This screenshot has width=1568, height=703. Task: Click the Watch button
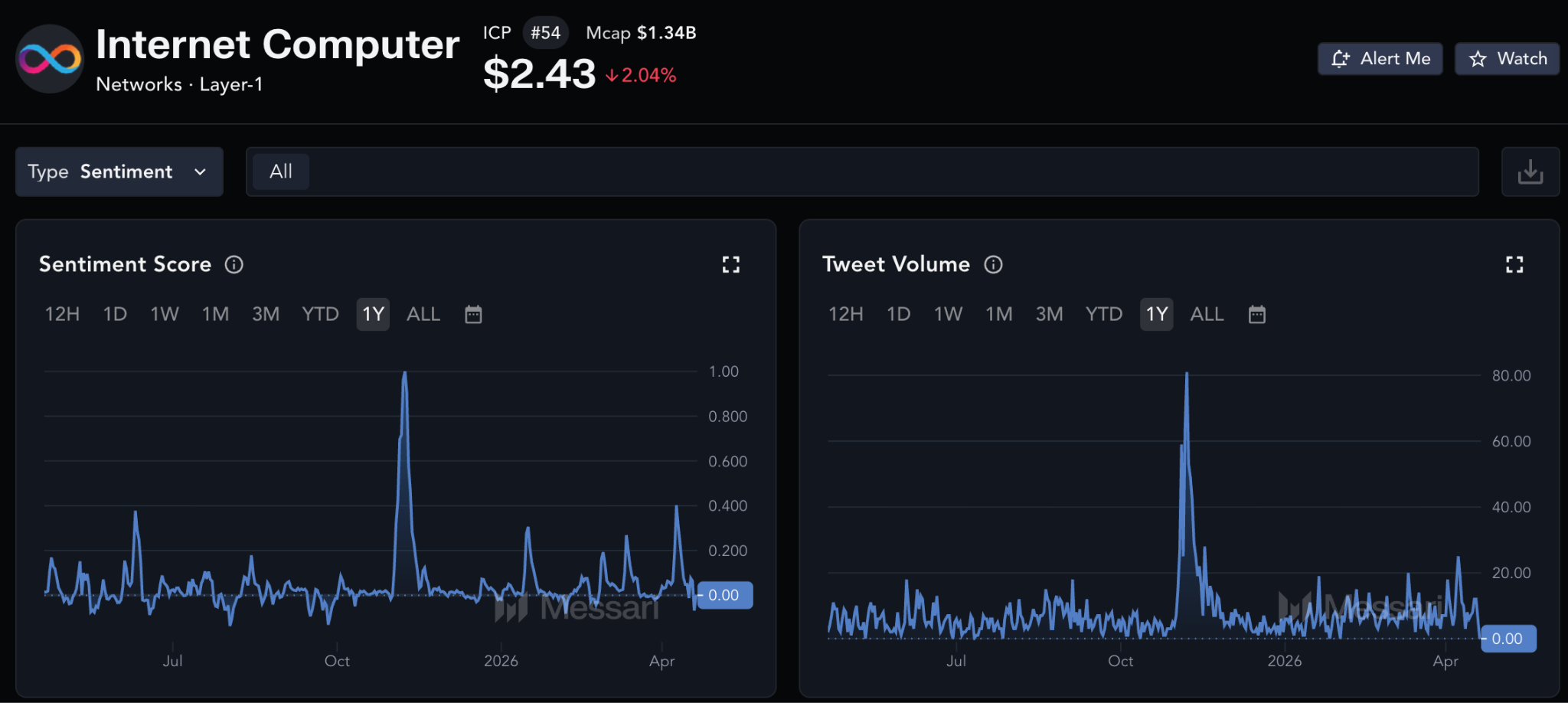1507,59
